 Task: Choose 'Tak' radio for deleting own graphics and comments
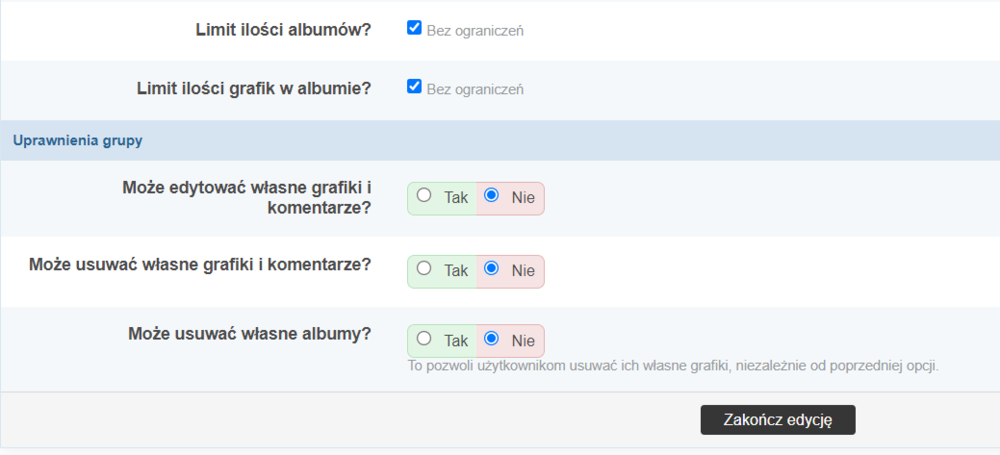pos(424,268)
